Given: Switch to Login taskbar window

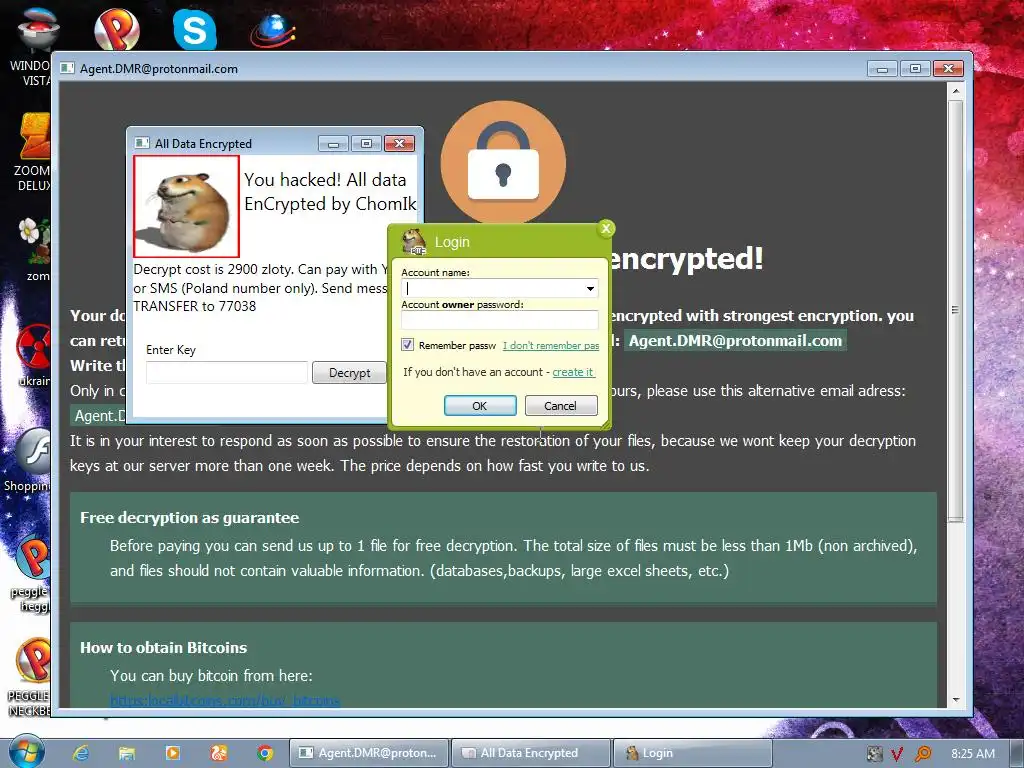Looking at the screenshot, I should click(x=692, y=753).
